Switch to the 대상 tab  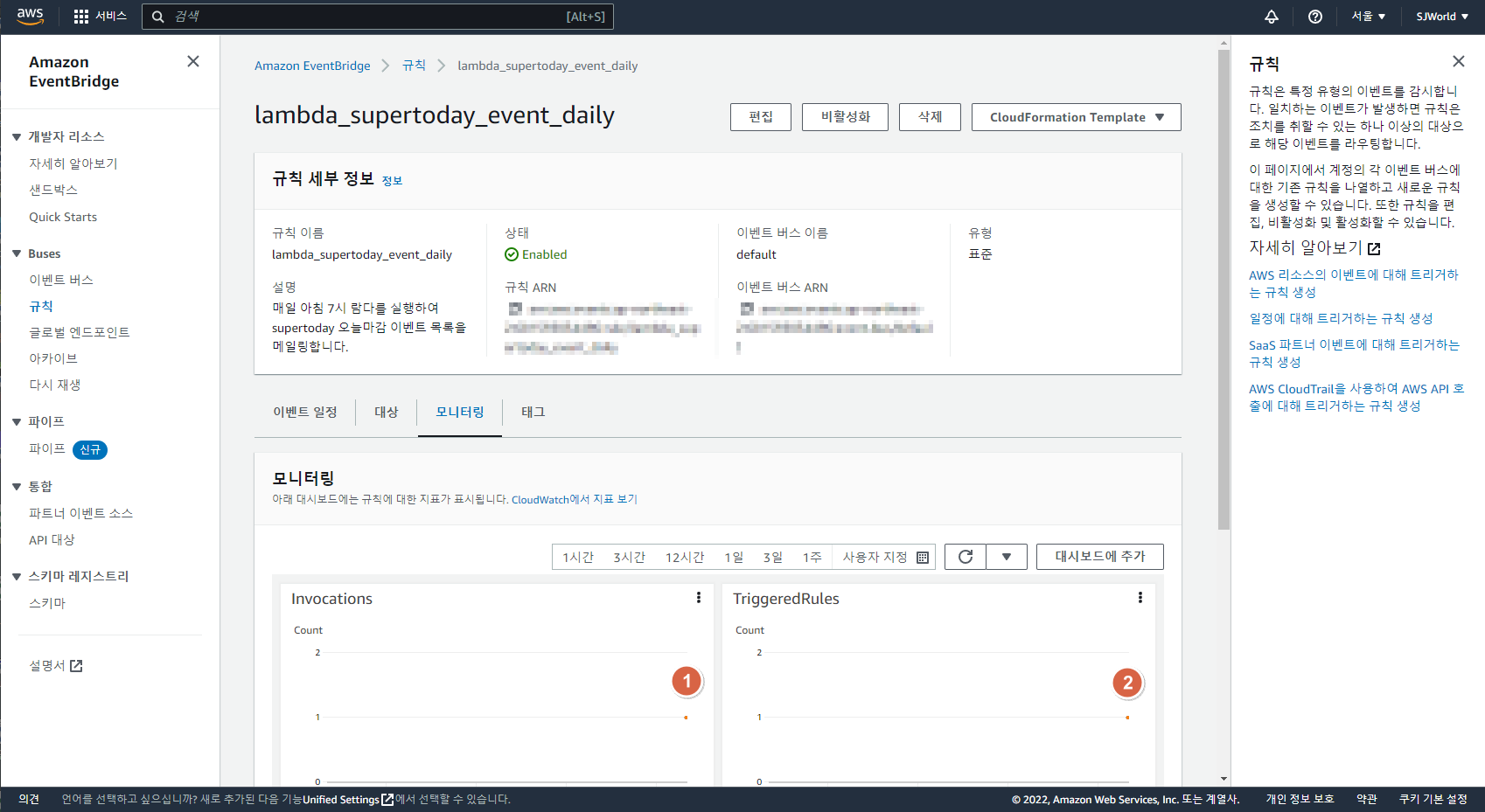[387, 412]
